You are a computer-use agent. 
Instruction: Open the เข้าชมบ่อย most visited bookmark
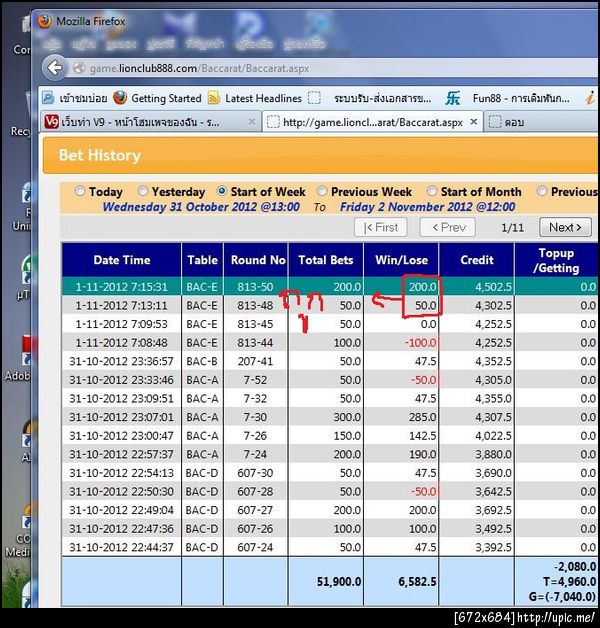[75, 98]
